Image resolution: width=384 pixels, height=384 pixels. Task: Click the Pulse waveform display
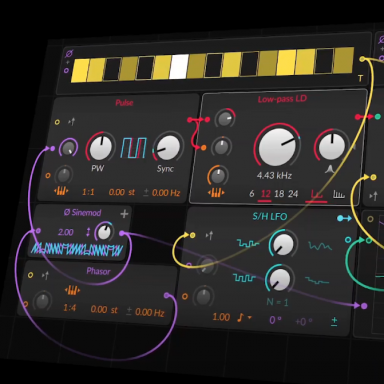coord(133,148)
